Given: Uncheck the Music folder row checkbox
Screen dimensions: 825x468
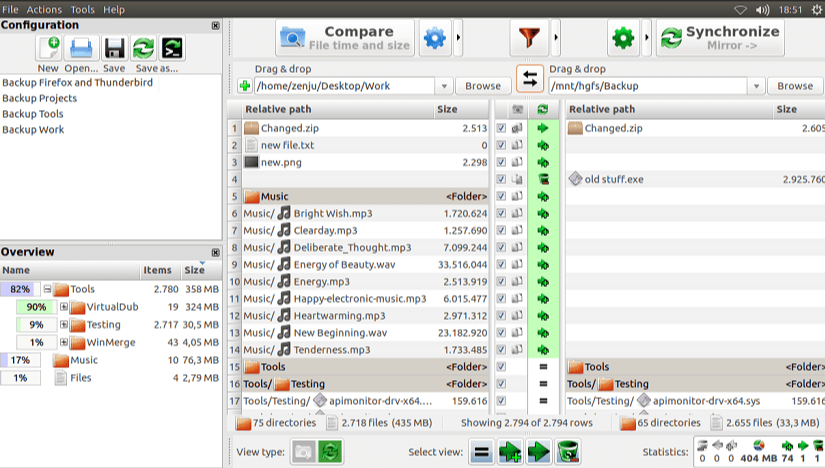Looking at the screenshot, I should (501, 196).
